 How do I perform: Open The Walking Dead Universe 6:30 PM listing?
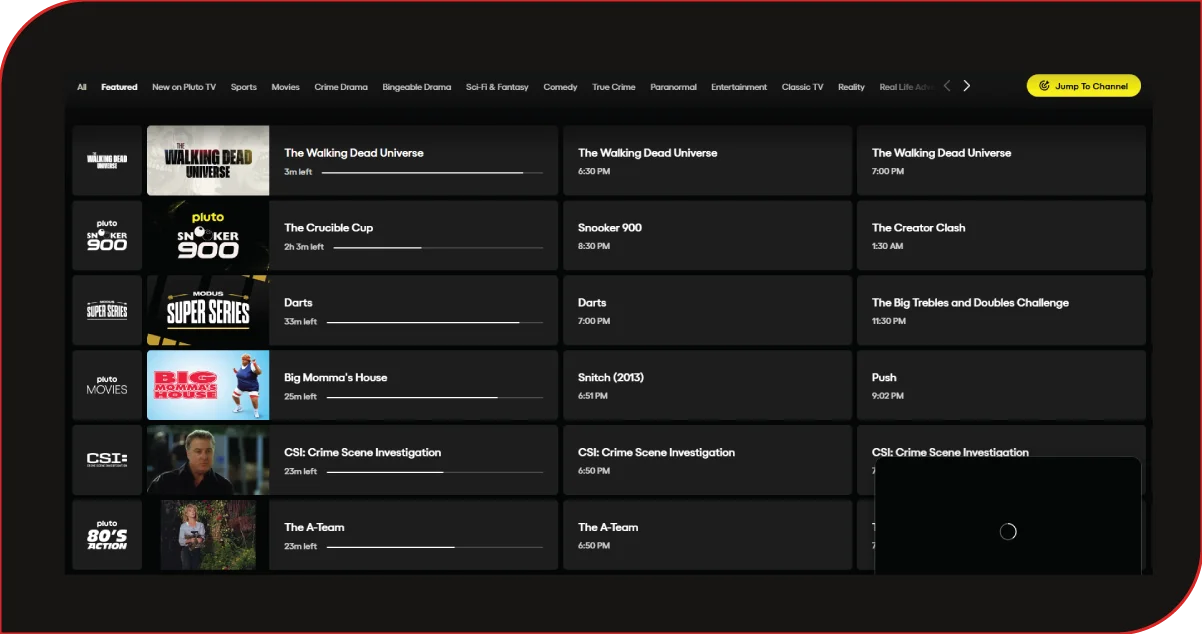click(x=707, y=160)
